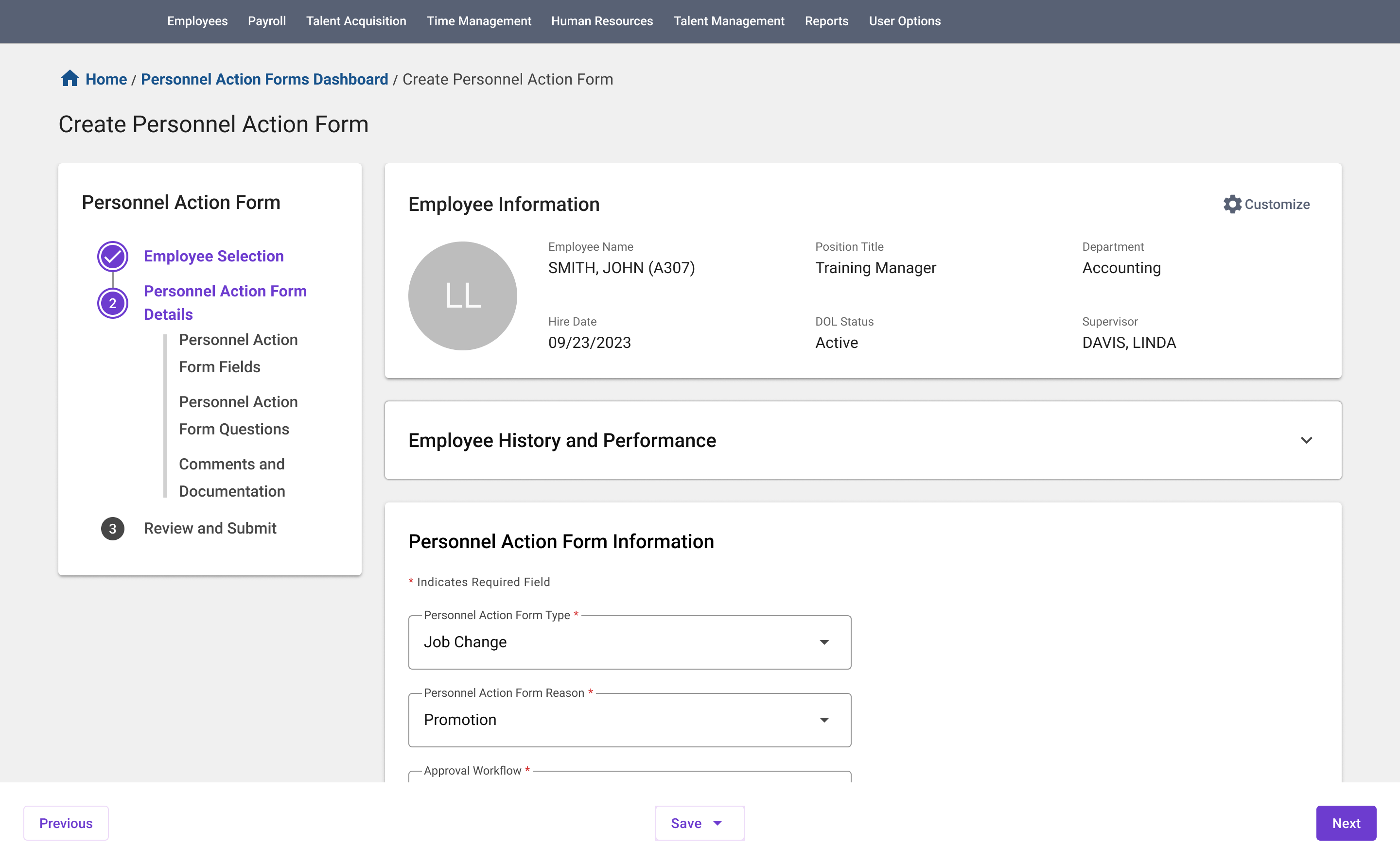1400x864 pixels.
Task: Click the Next button
Action: point(1346,823)
